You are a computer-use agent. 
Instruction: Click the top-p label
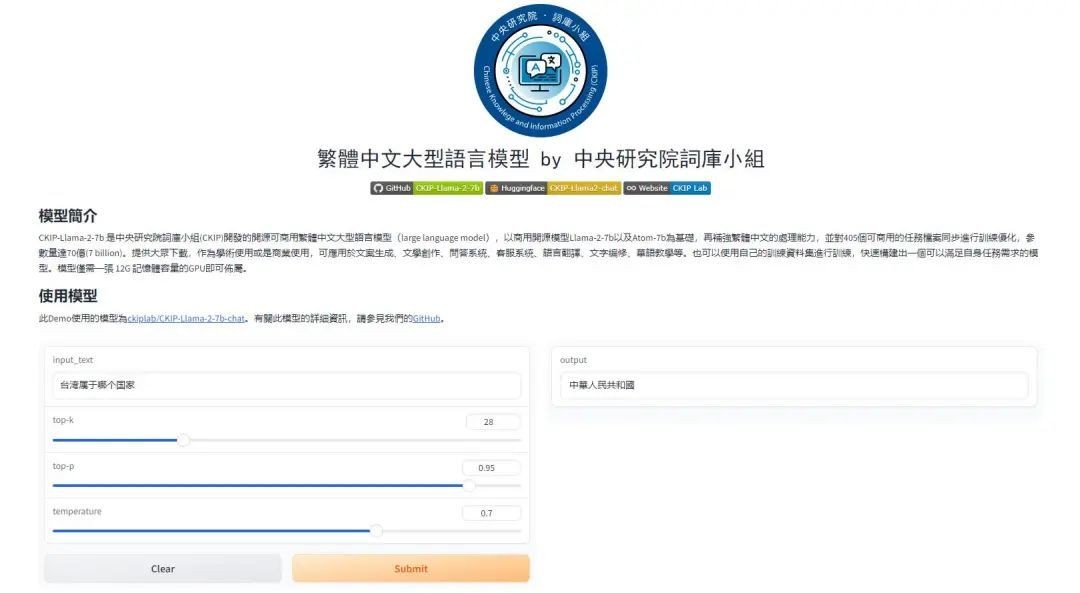63,466
